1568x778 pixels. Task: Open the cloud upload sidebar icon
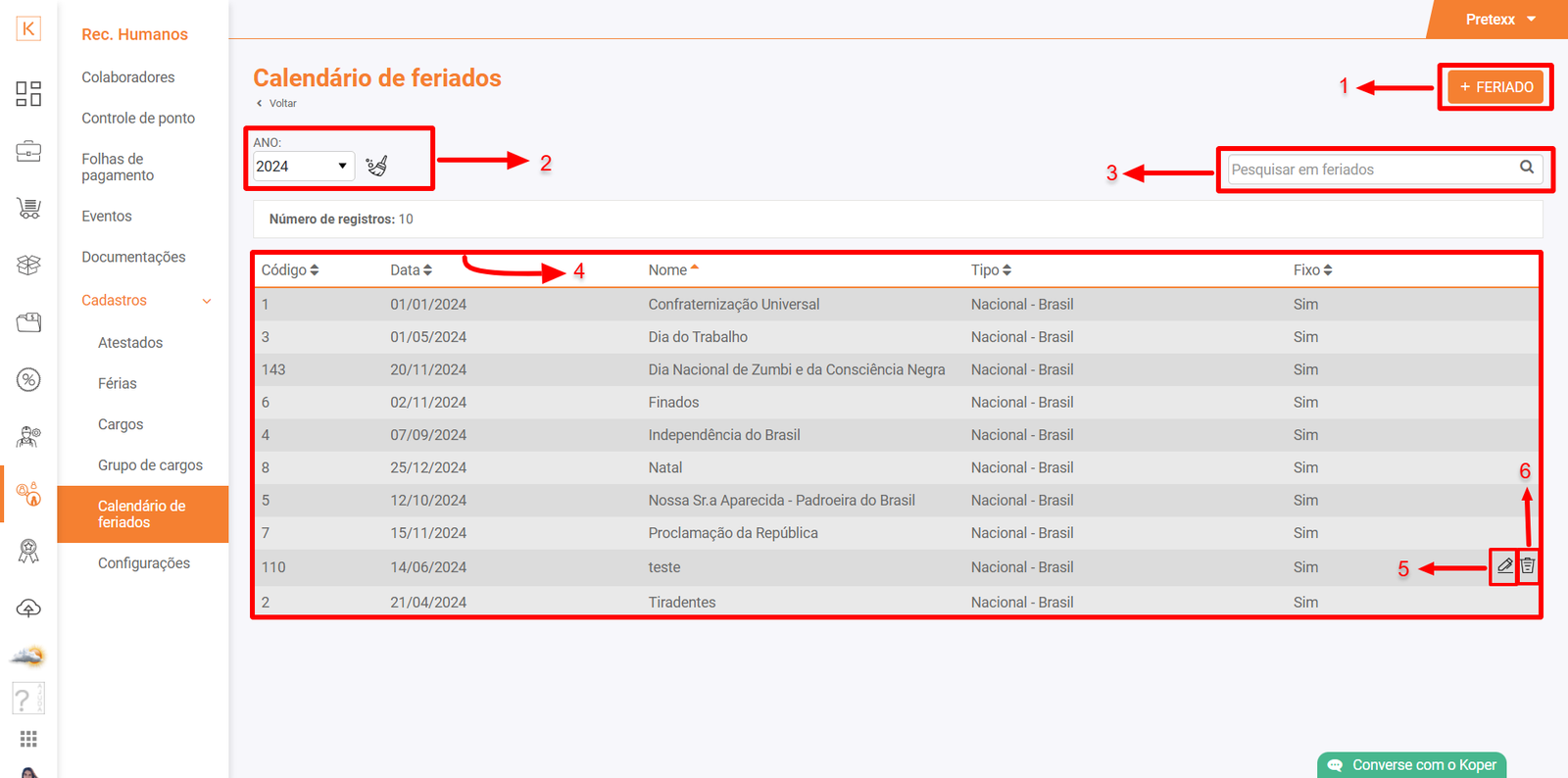tap(28, 608)
